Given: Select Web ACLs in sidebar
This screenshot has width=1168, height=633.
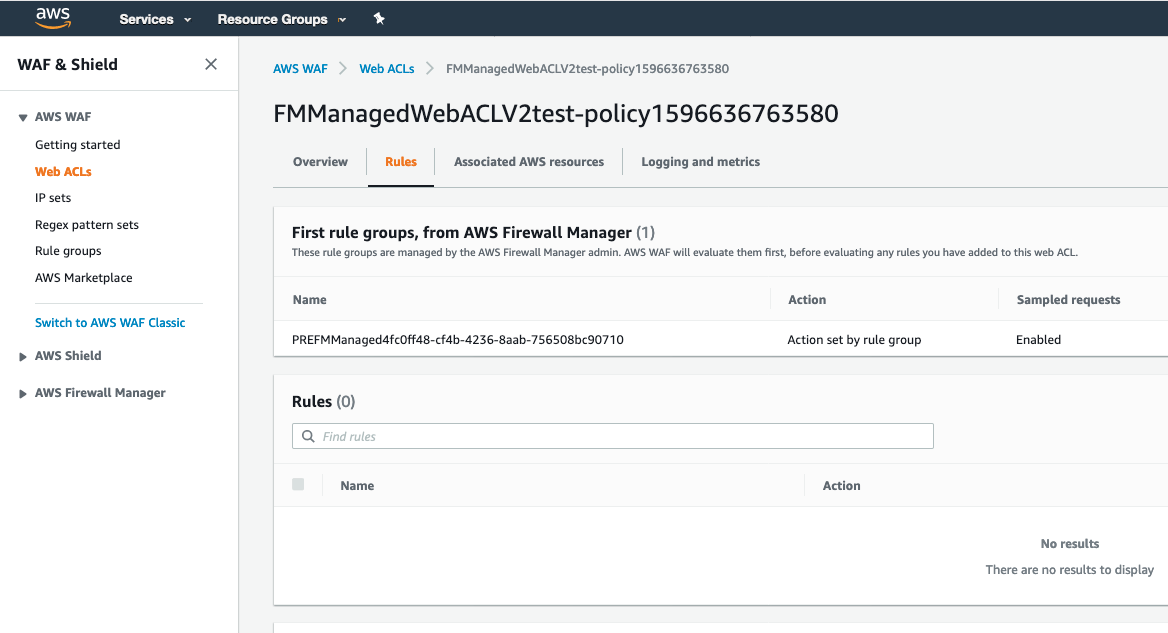Looking at the screenshot, I should [x=63, y=171].
